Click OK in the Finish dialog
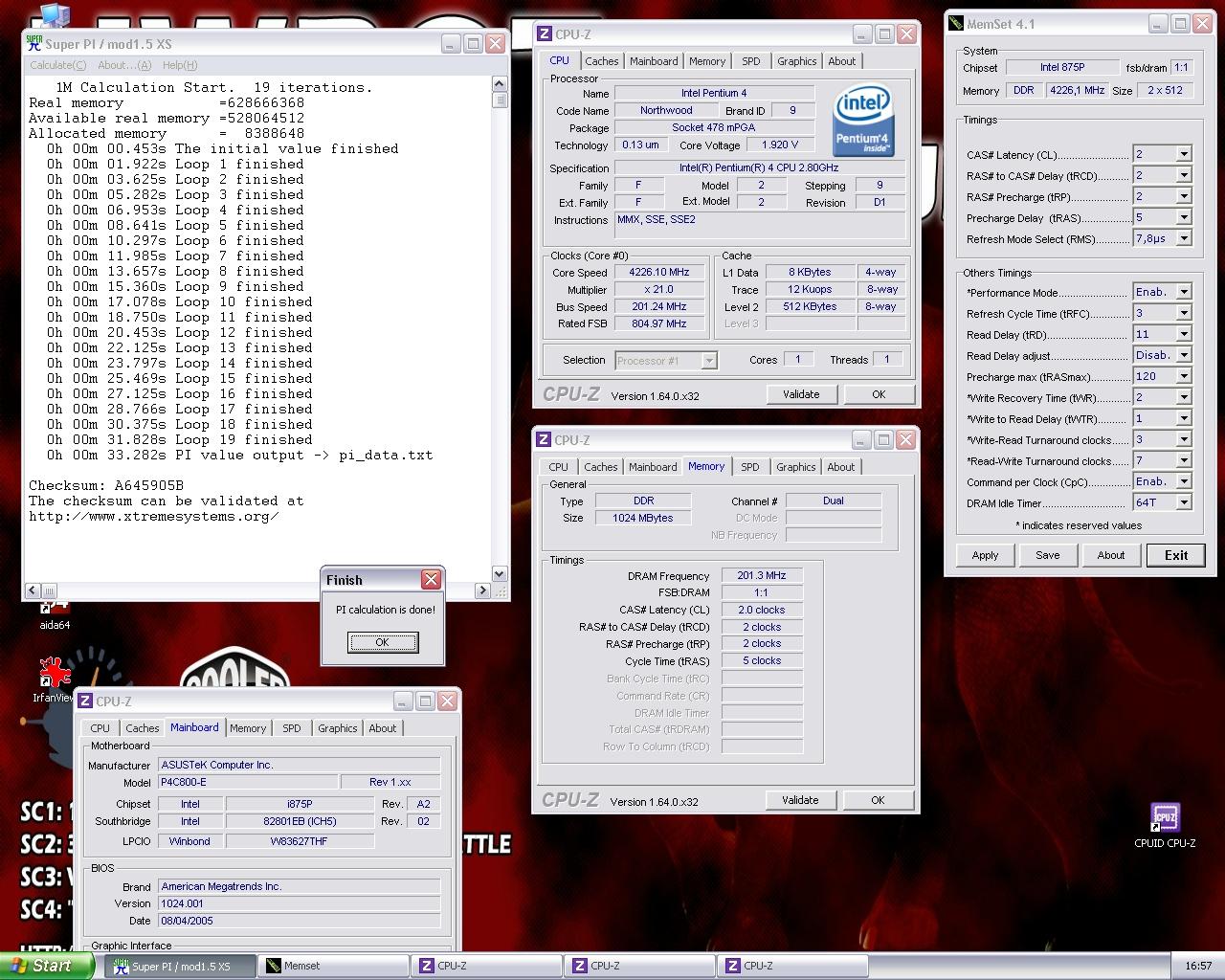The width and height of the screenshot is (1225, 980). pos(382,642)
